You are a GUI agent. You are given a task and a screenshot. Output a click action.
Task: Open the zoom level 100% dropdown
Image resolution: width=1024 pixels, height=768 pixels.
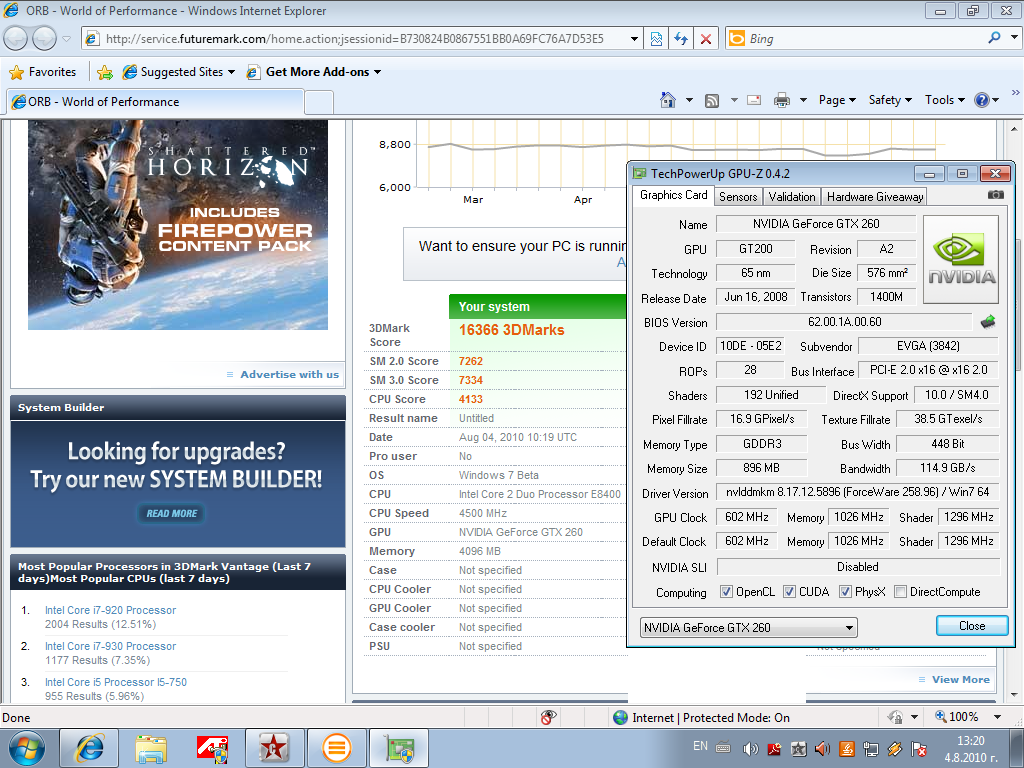click(x=997, y=717)
